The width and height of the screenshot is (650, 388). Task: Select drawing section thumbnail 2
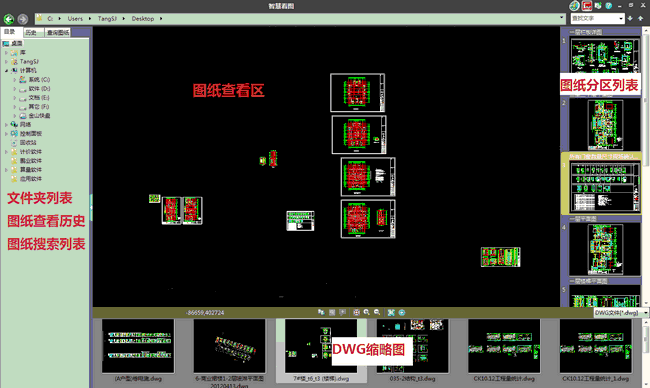(x=605, y=125)
